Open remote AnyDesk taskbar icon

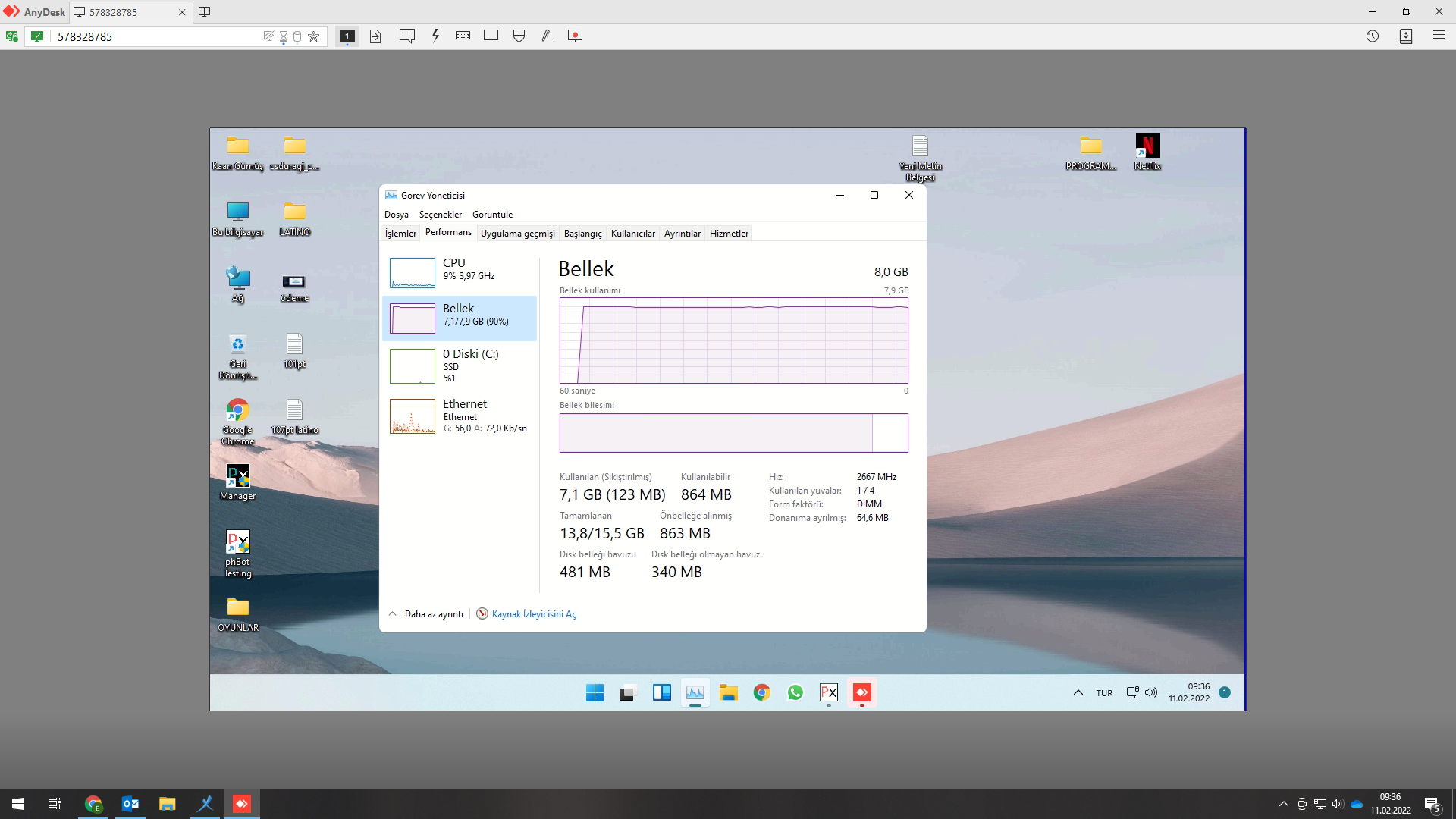point(862,692)
